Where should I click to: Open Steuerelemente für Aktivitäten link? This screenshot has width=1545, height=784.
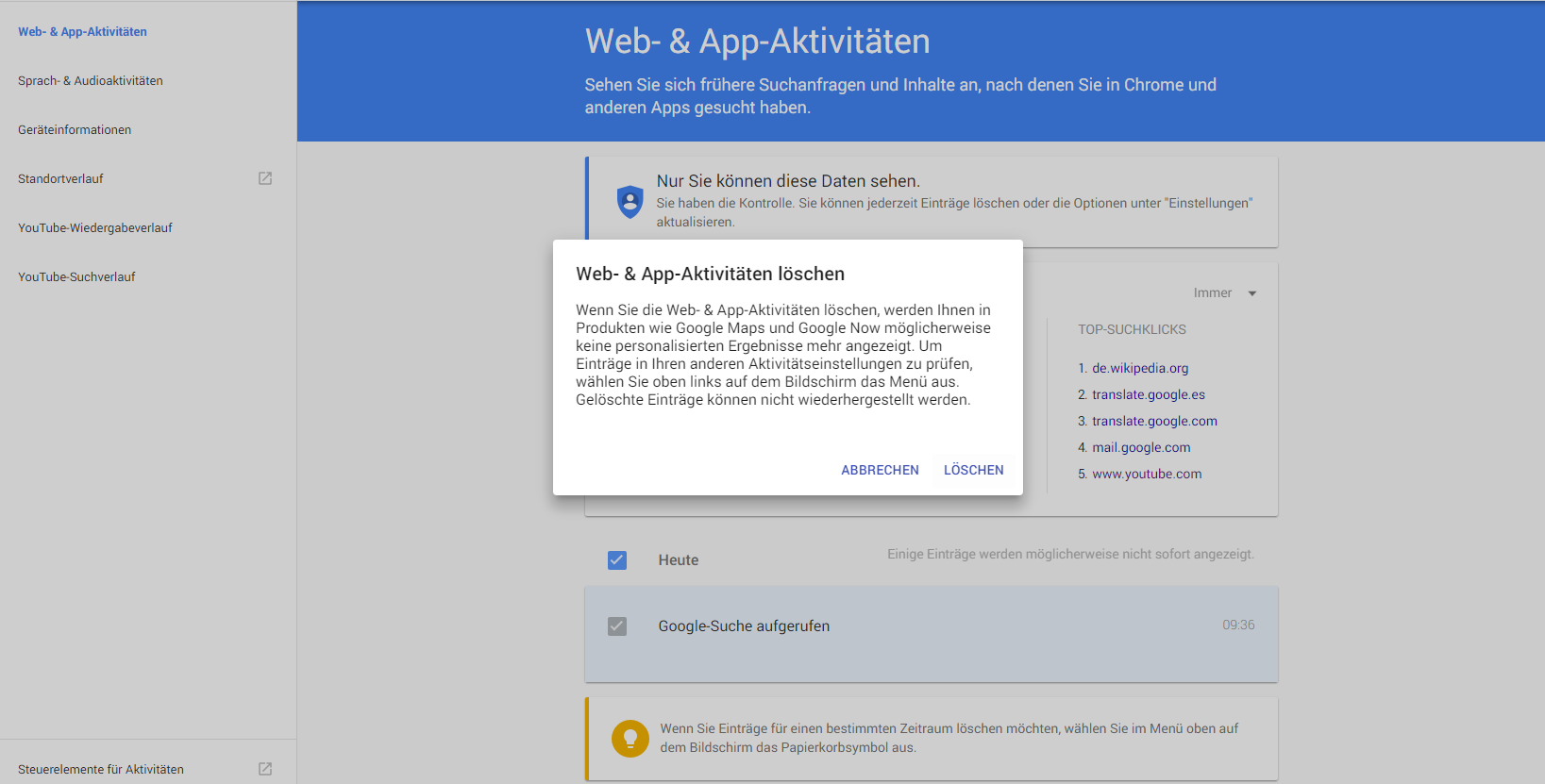pyautogui.click(x=101, y=769)
